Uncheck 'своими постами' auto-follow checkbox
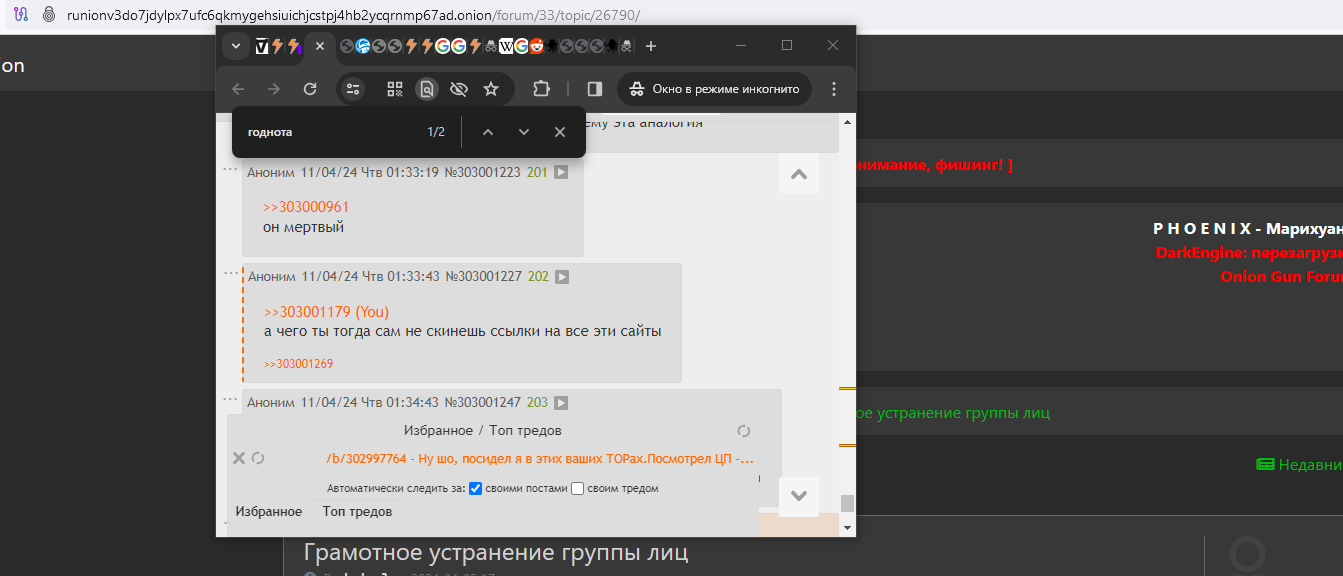 (476, 488)
